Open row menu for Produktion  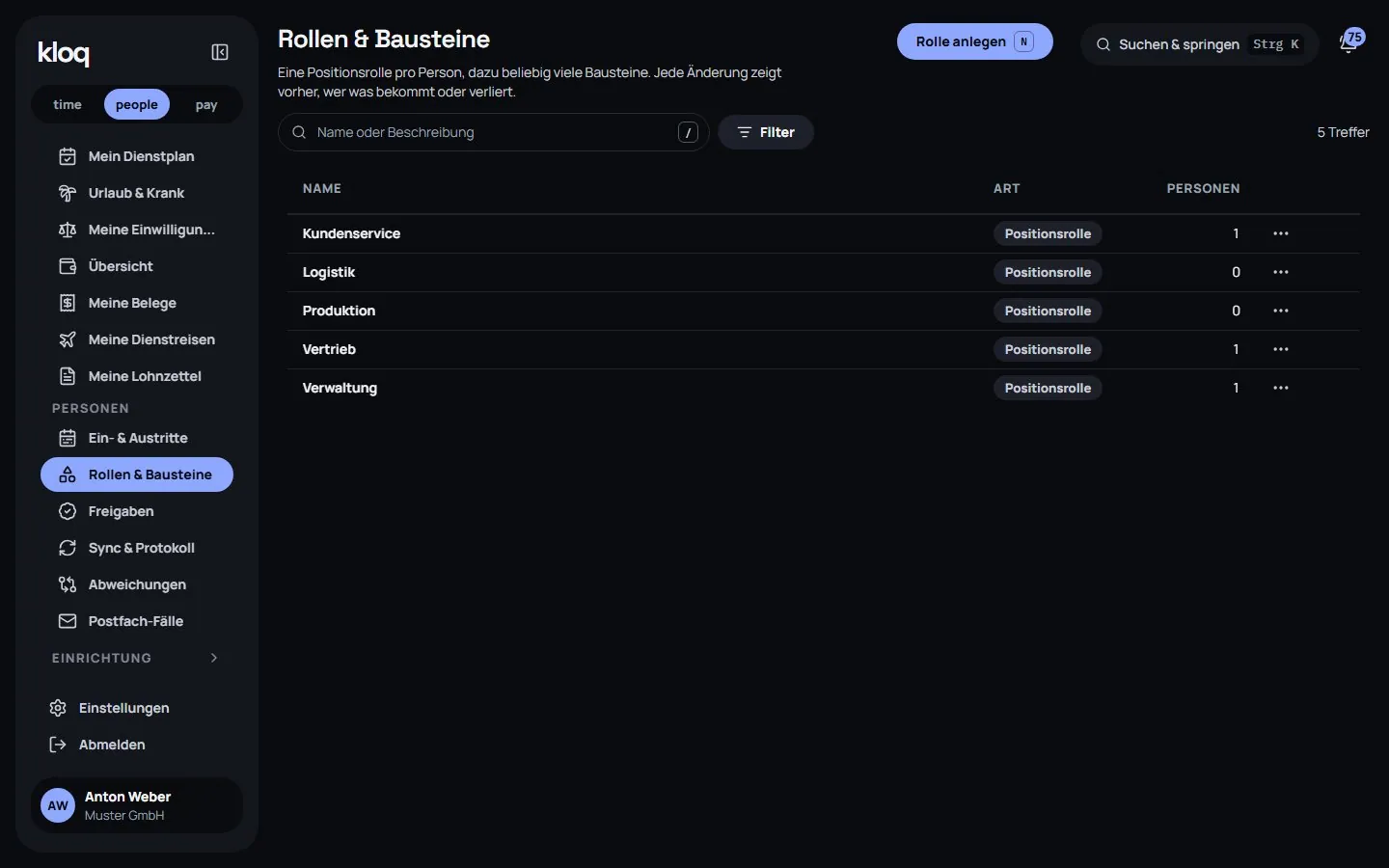1281,311
